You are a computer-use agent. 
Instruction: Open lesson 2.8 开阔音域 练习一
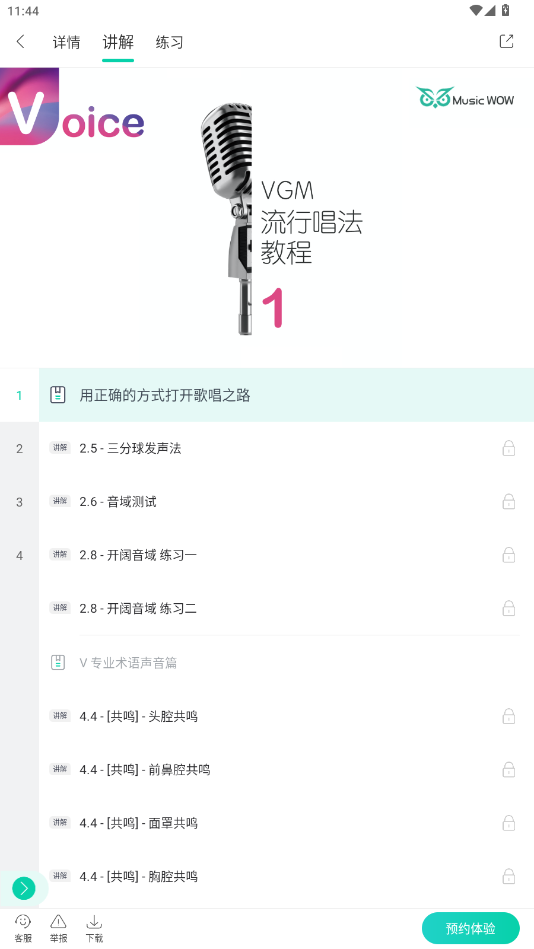[286, 555]
